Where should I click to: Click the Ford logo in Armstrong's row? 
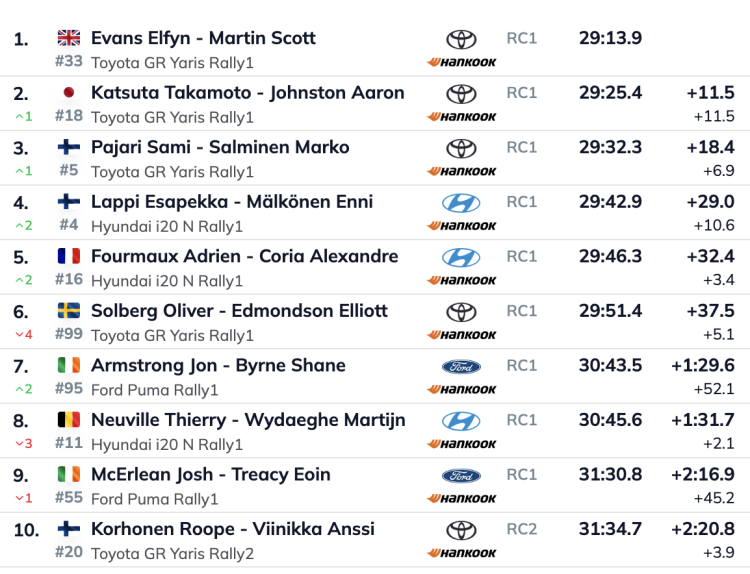click(461, 366)
